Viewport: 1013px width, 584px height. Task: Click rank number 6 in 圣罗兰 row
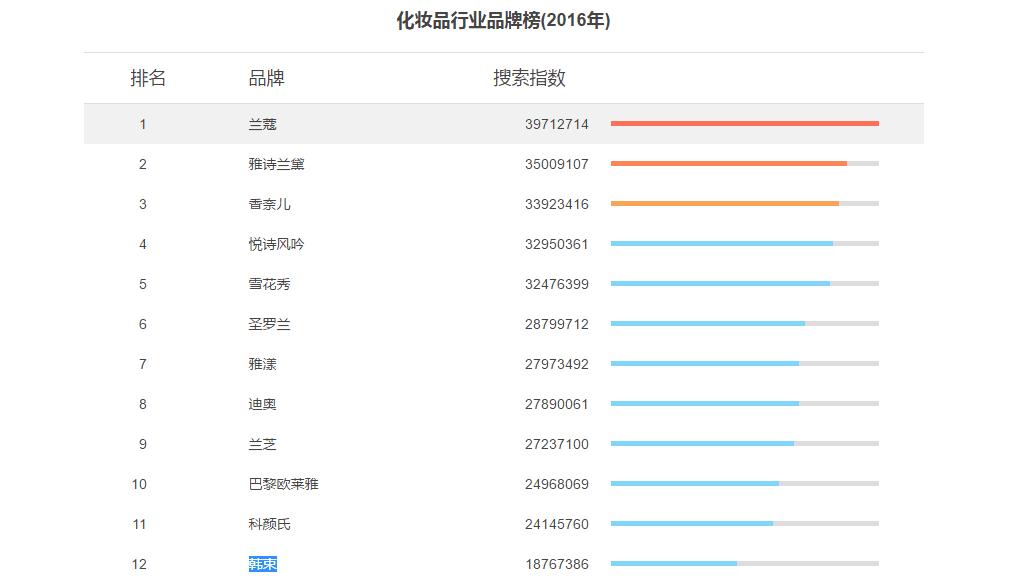(143, 324)
